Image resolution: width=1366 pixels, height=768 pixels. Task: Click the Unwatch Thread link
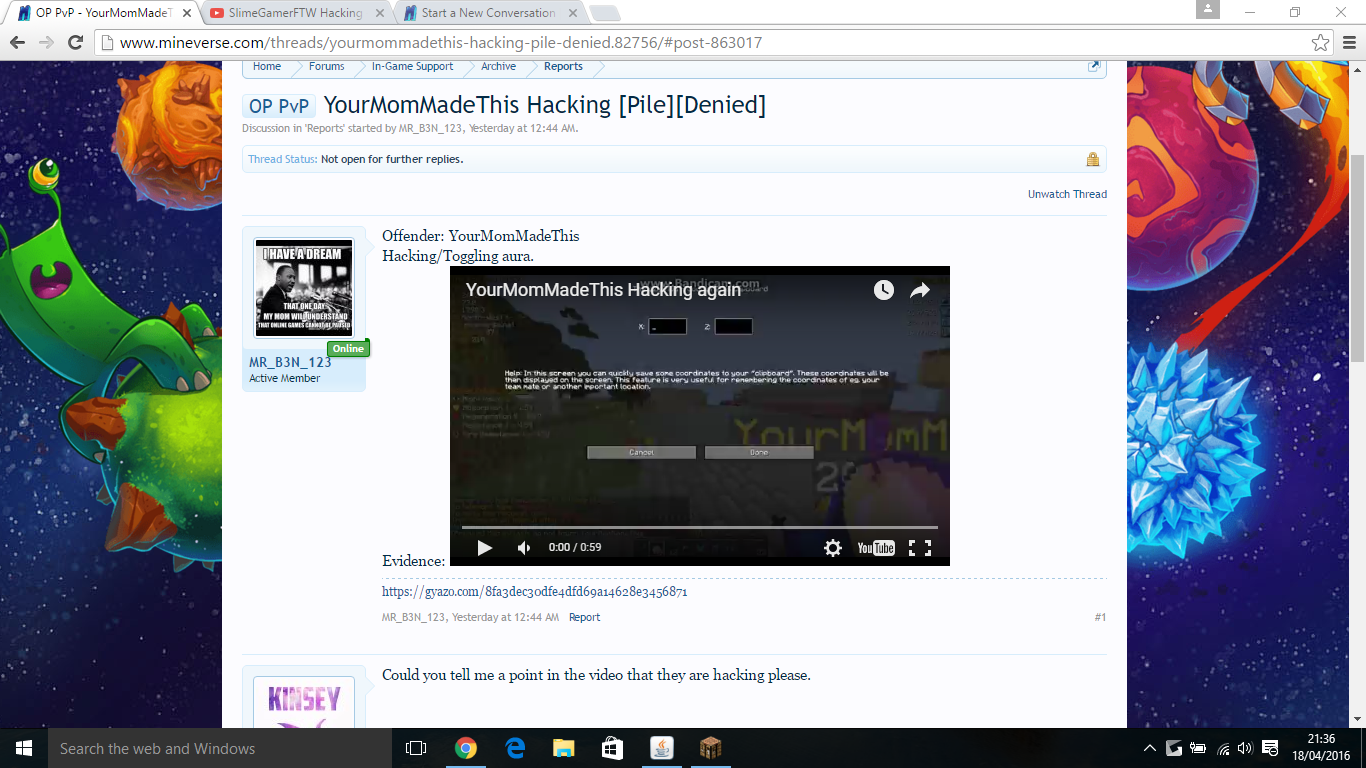pyautogui.click(x=1067, y=194)
